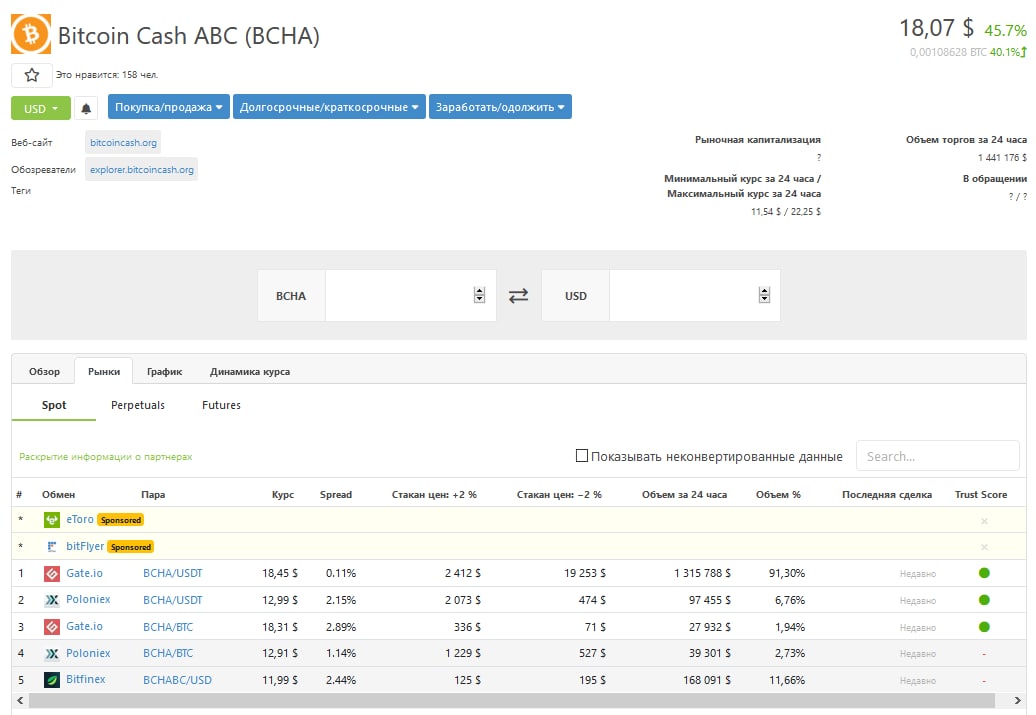1036x715 pixels.
Task: Sort by 'Обмен' column header
Action: coord(58,494)
